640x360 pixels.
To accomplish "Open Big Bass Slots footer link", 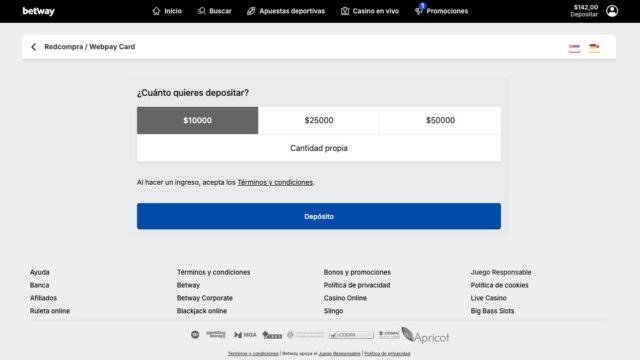I will pyautogui.click(x=492, y=311).
